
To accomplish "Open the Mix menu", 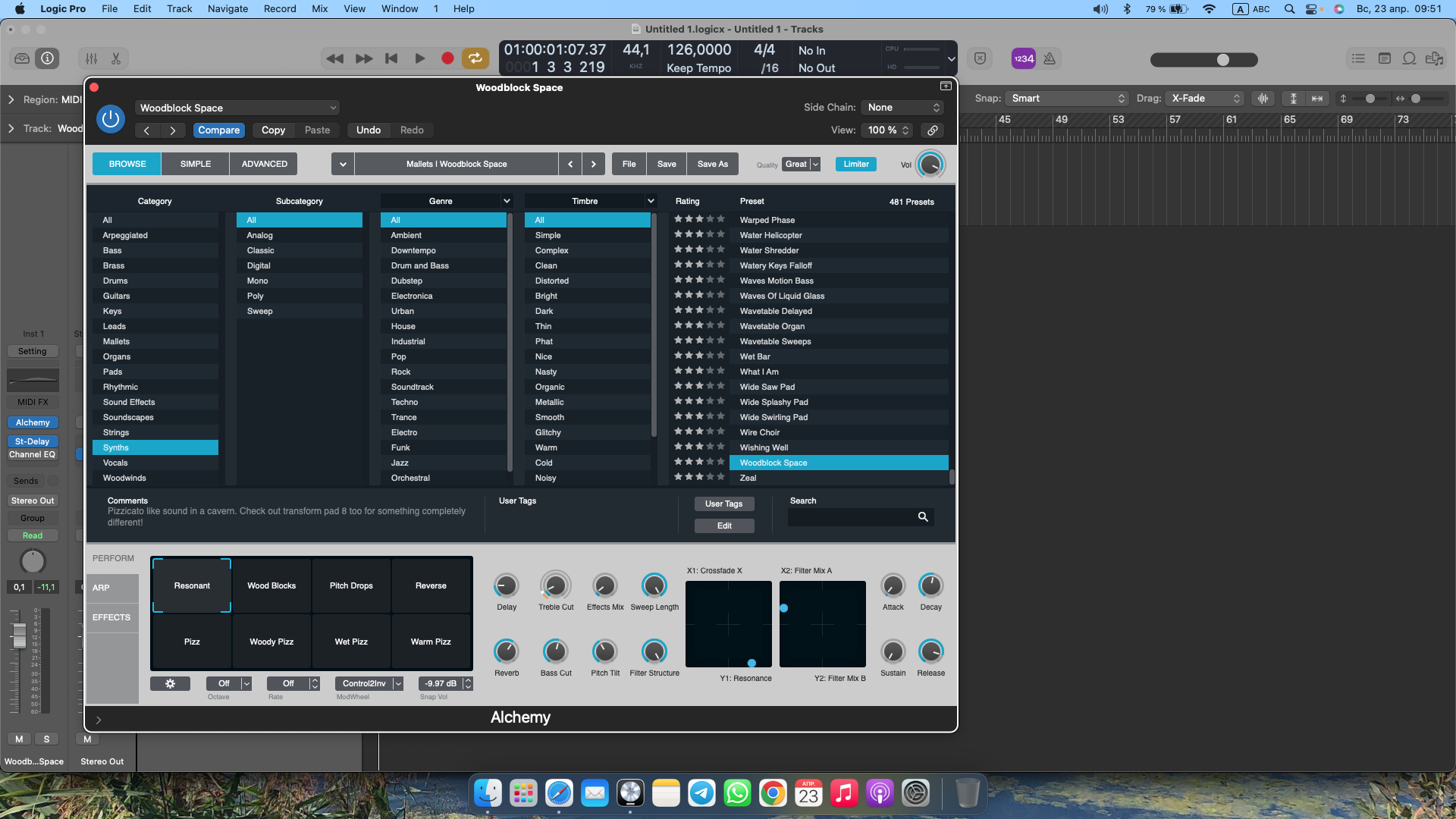I will click(x=319, y=9).
